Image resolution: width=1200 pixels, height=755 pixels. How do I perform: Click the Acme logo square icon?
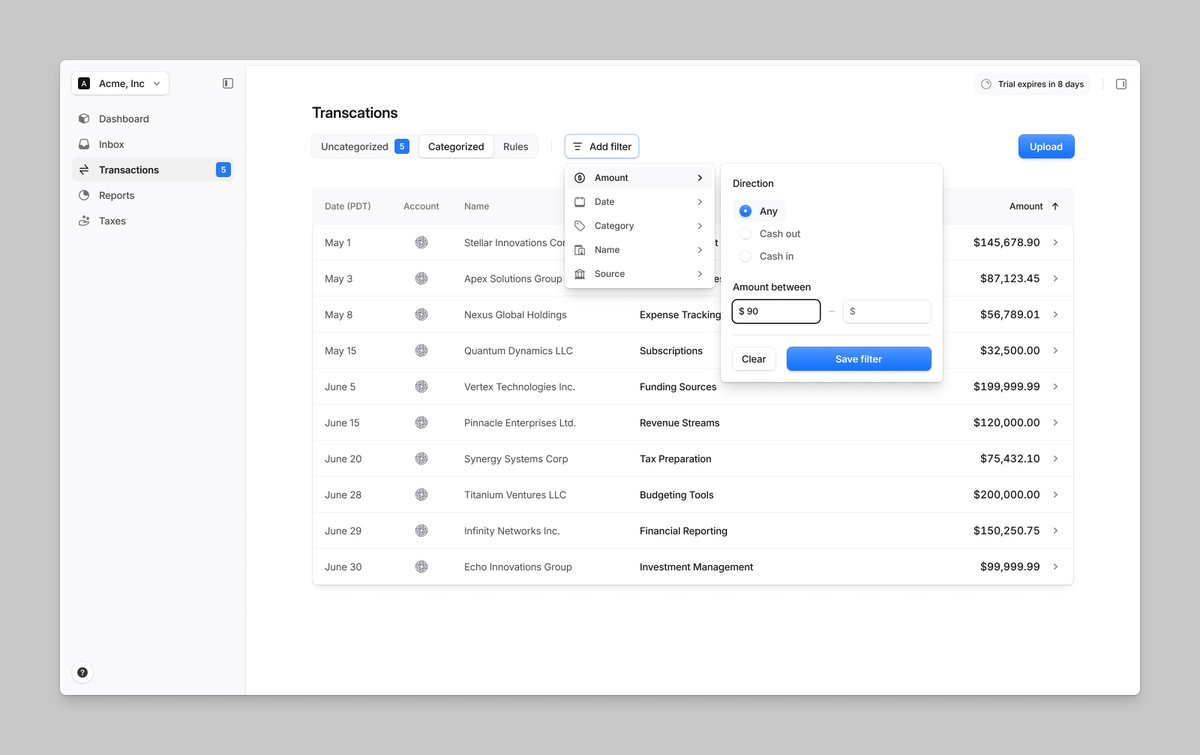tap(84, 84)
